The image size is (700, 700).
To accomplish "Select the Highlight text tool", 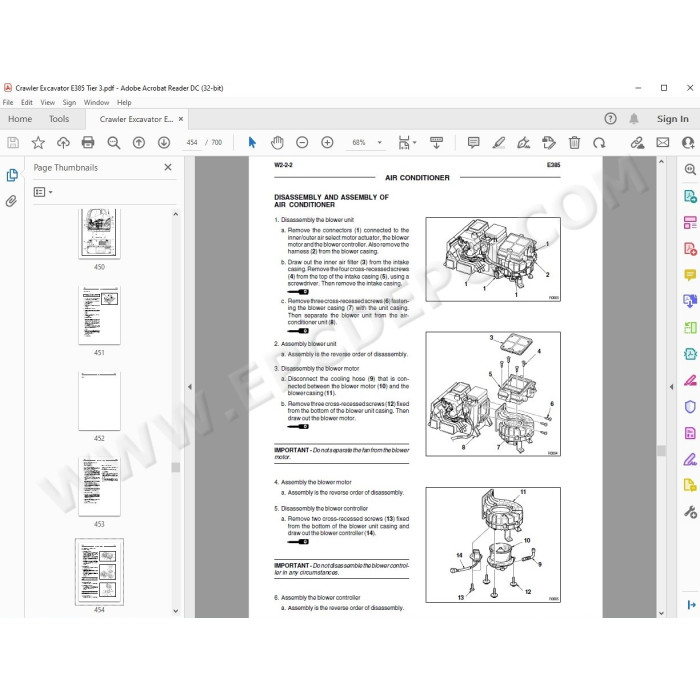I will (x=498, y=143).
